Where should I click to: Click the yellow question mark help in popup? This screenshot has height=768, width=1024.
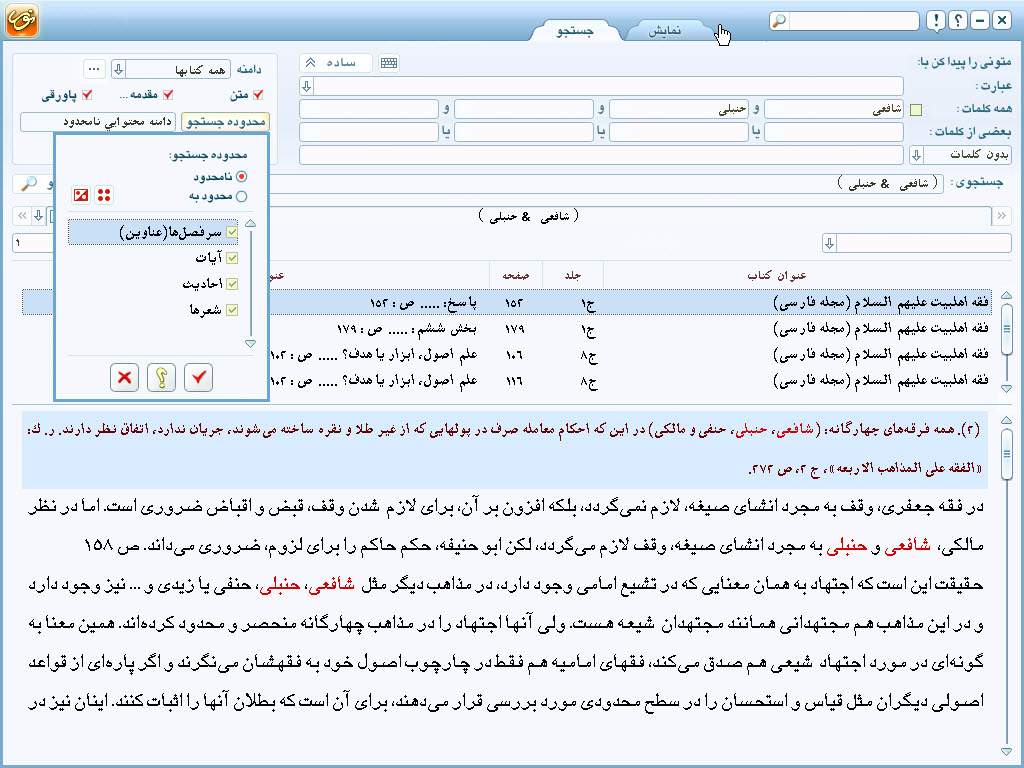pos(161,377)
